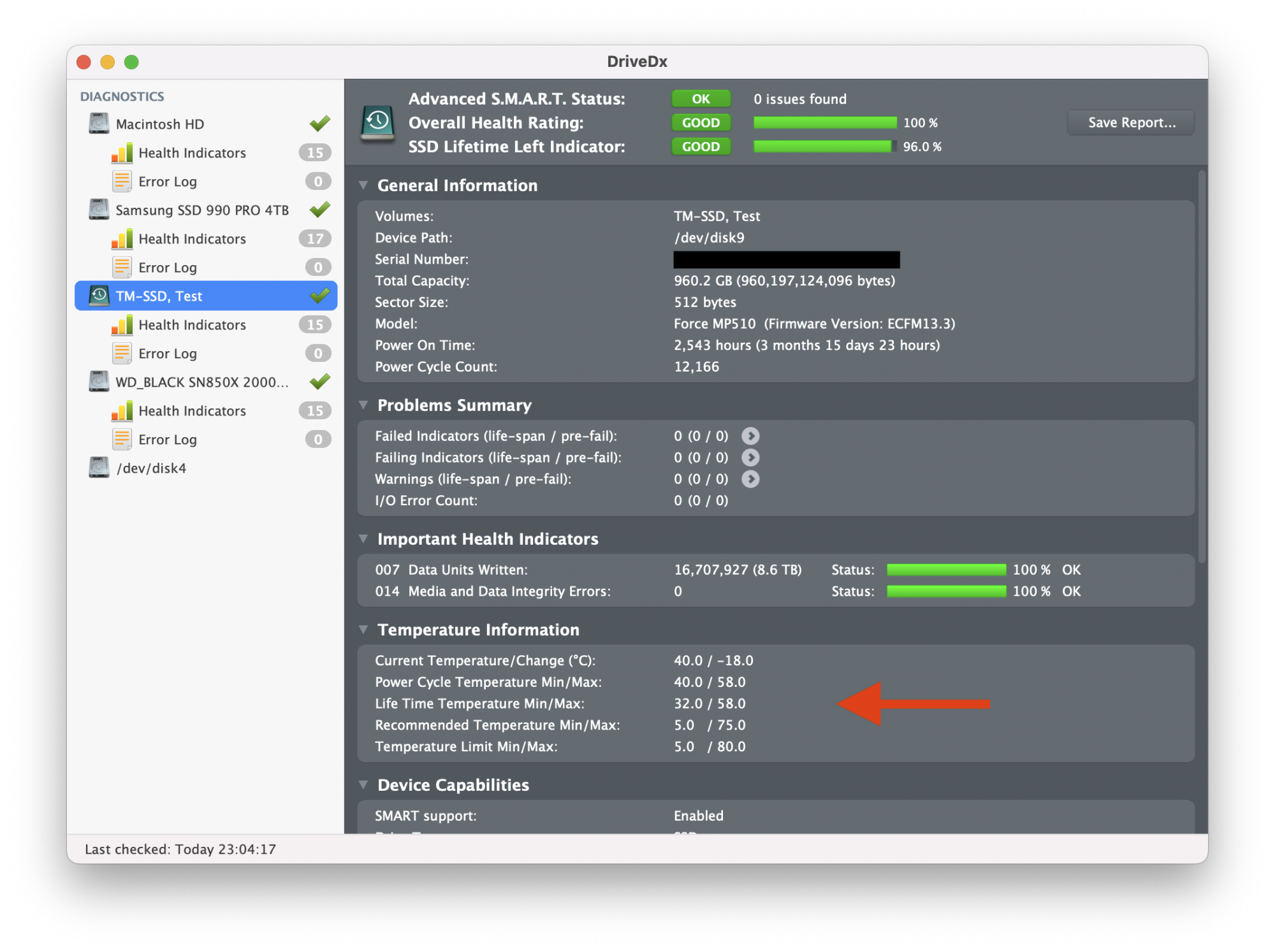Viewport: 1275px width, 952px height.
Task: Click arrow next to Failed Indicators count
Action: pos(750,436)
